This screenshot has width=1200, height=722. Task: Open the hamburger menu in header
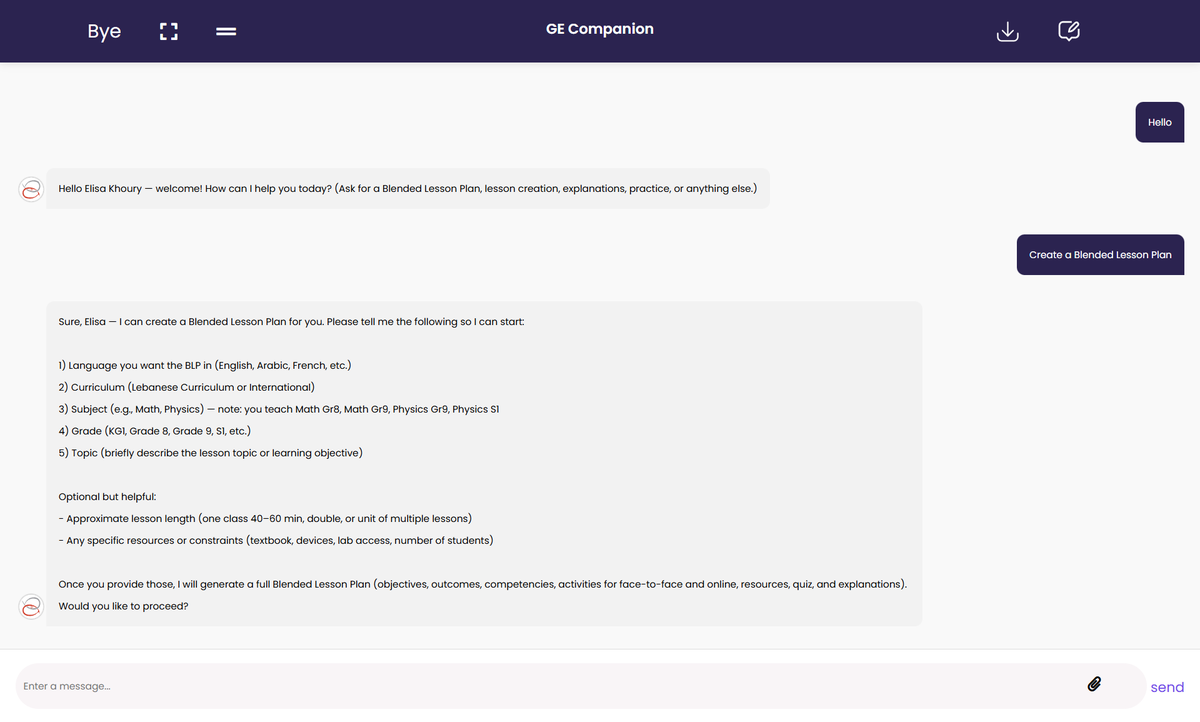(227, 32)
